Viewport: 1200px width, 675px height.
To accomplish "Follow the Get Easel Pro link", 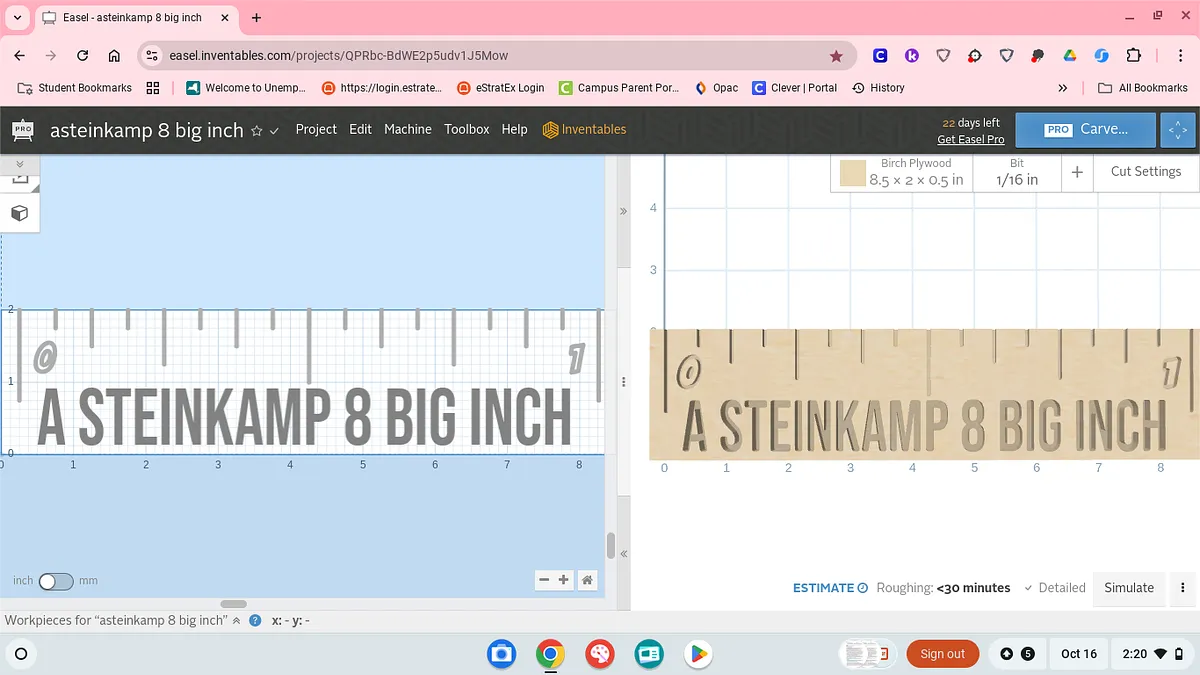I will tap(970, 139).
